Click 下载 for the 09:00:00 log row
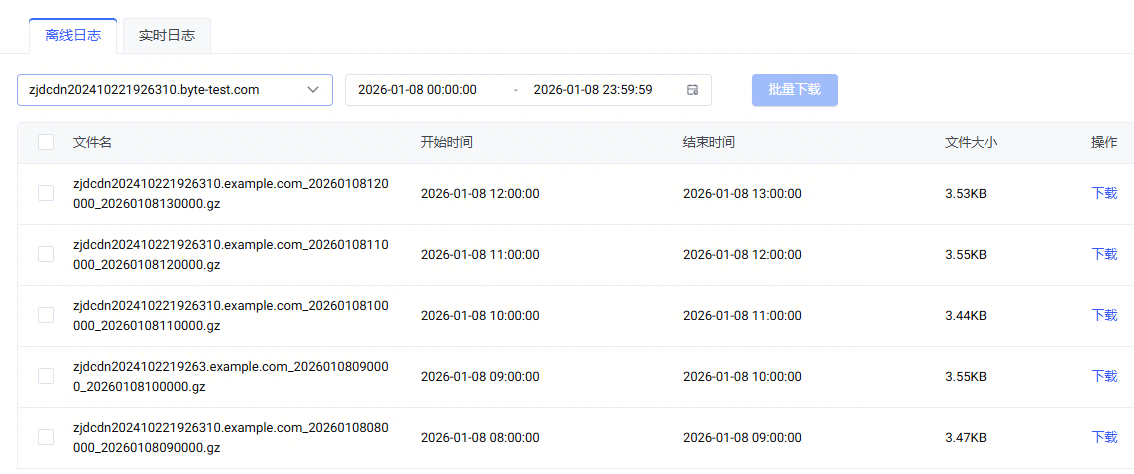This screenshot has width=1134, height=474. click(x=1103, y=376)
